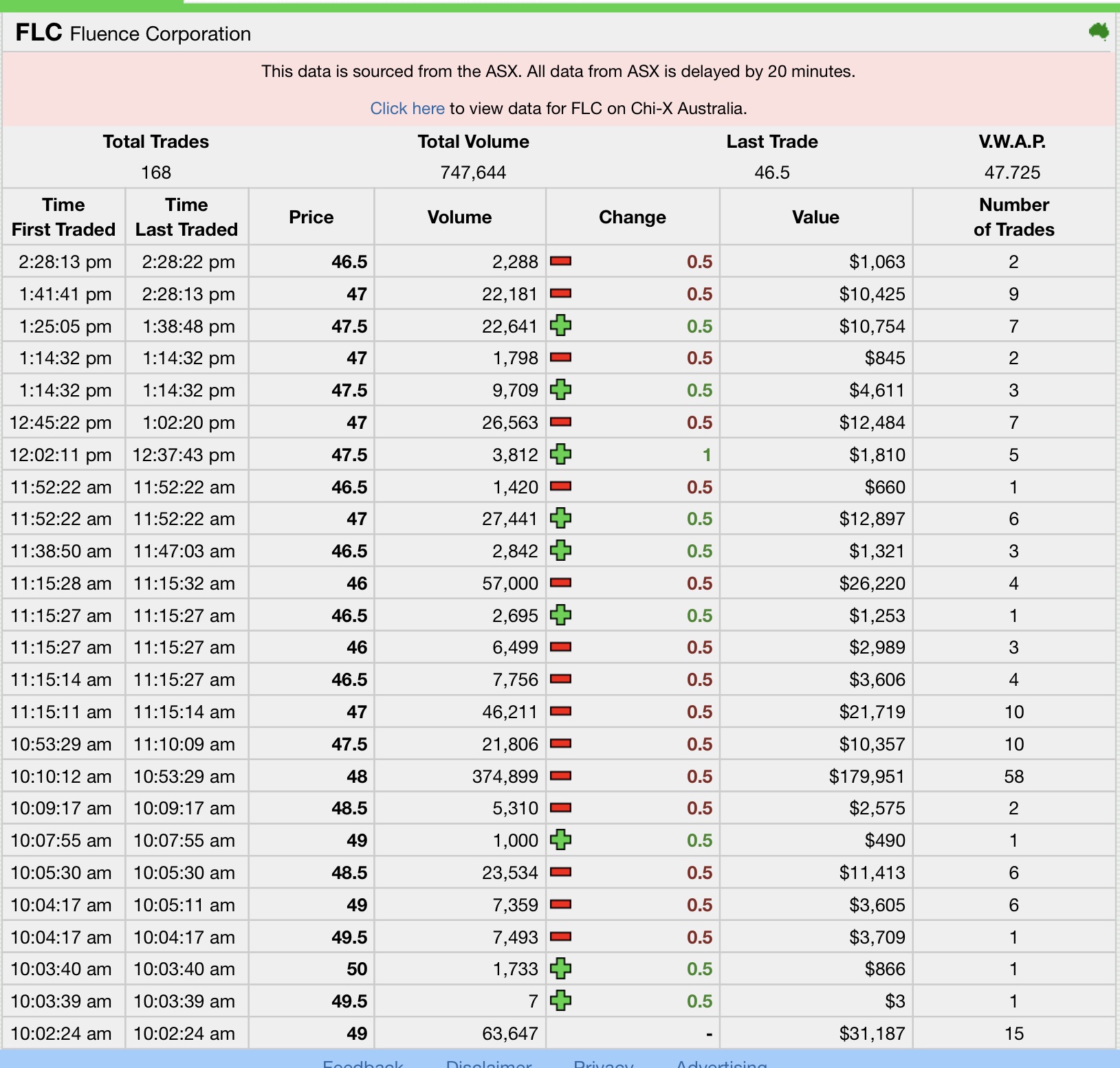
Task: Click the change value '1' in green
Action: pos(707,455)
